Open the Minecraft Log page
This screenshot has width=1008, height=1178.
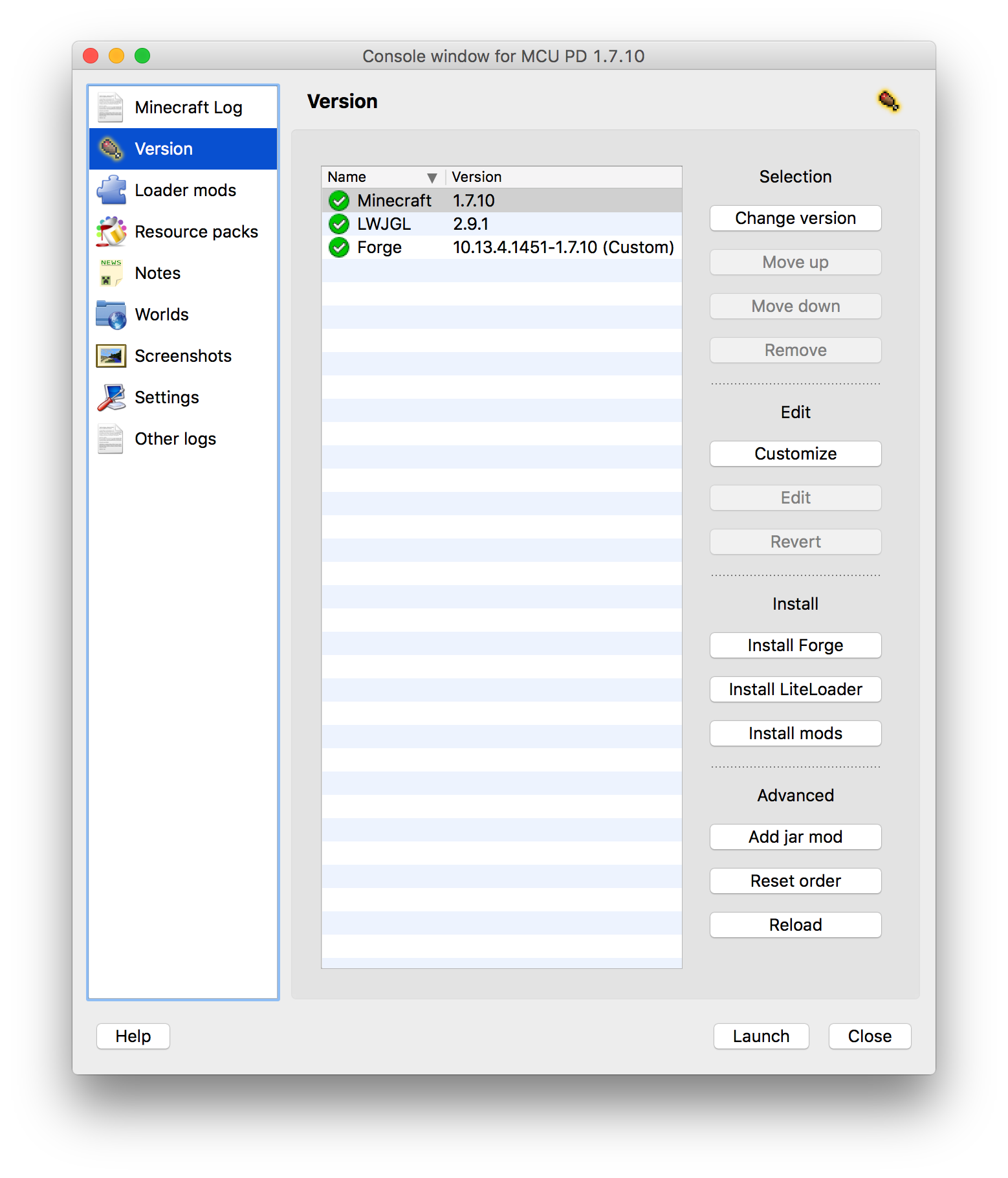189,107
